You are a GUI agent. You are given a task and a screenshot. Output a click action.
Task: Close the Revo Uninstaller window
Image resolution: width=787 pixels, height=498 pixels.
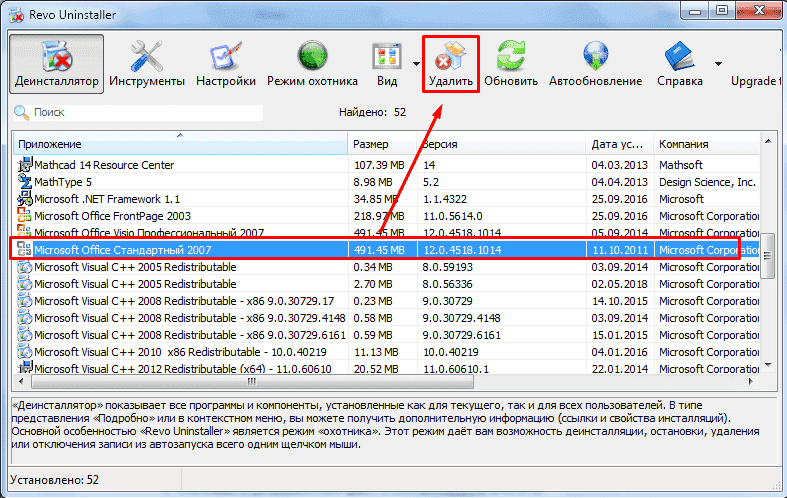759,11
